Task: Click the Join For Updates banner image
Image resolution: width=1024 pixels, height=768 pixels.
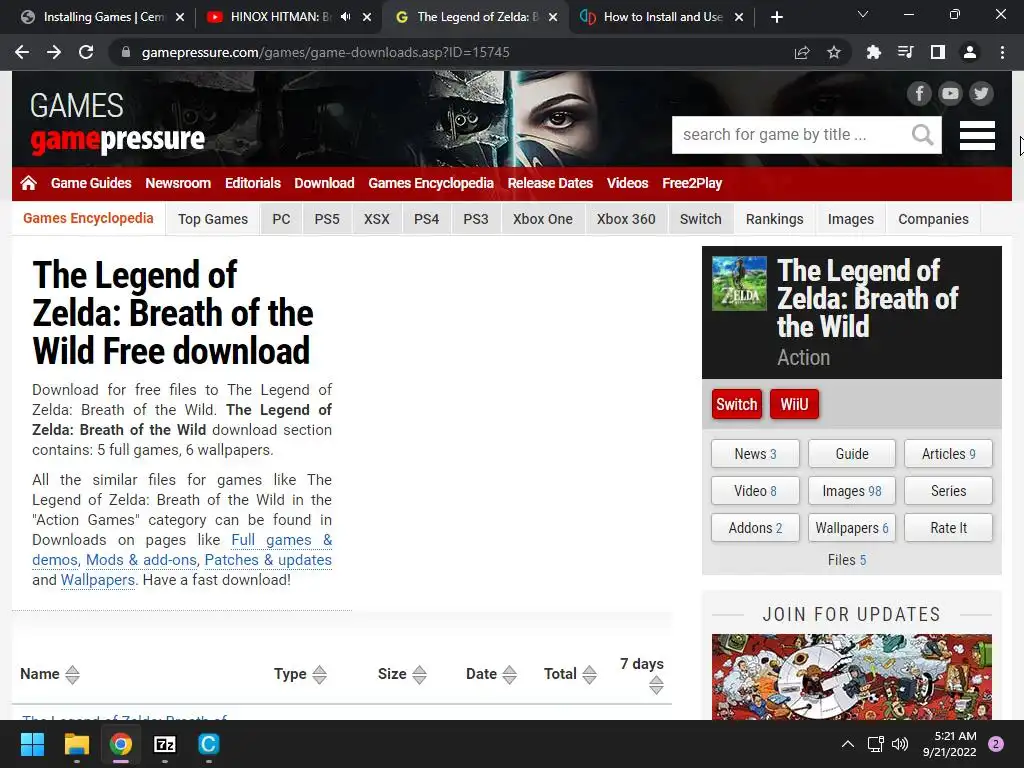Action: [x=852, y=677]
